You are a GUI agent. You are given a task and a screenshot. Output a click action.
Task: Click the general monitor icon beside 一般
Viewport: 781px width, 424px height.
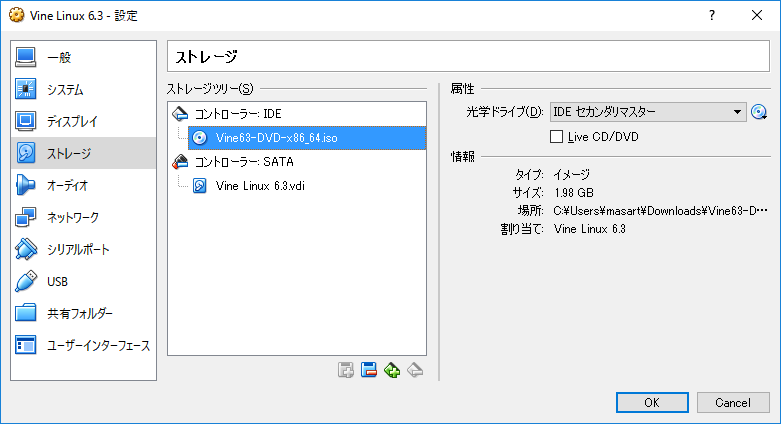coord(25,57)
